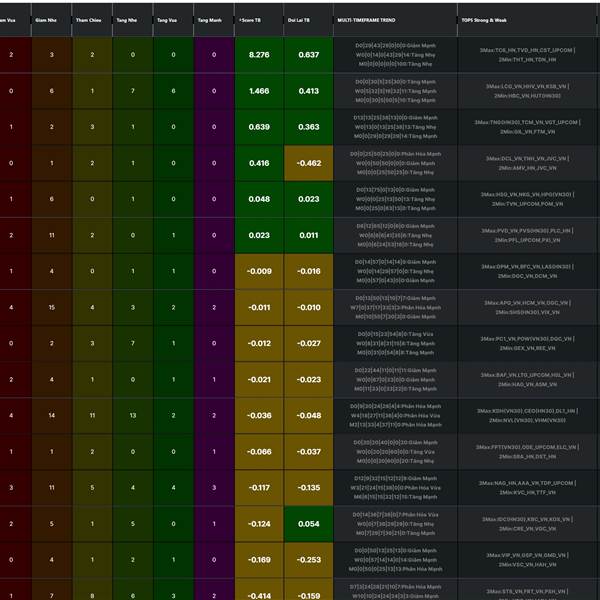Click the -0.066 score cell
The width and height of the screenshot is (600, 600).
(259, 452)
